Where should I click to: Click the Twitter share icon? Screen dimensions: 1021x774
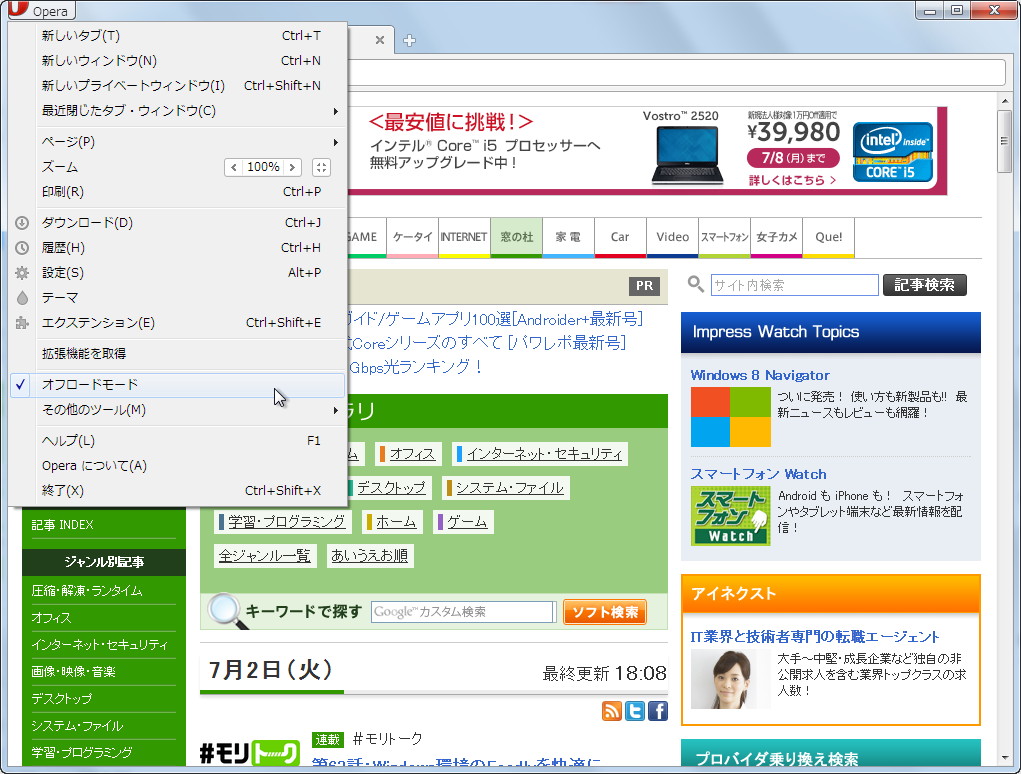(635, 711)
